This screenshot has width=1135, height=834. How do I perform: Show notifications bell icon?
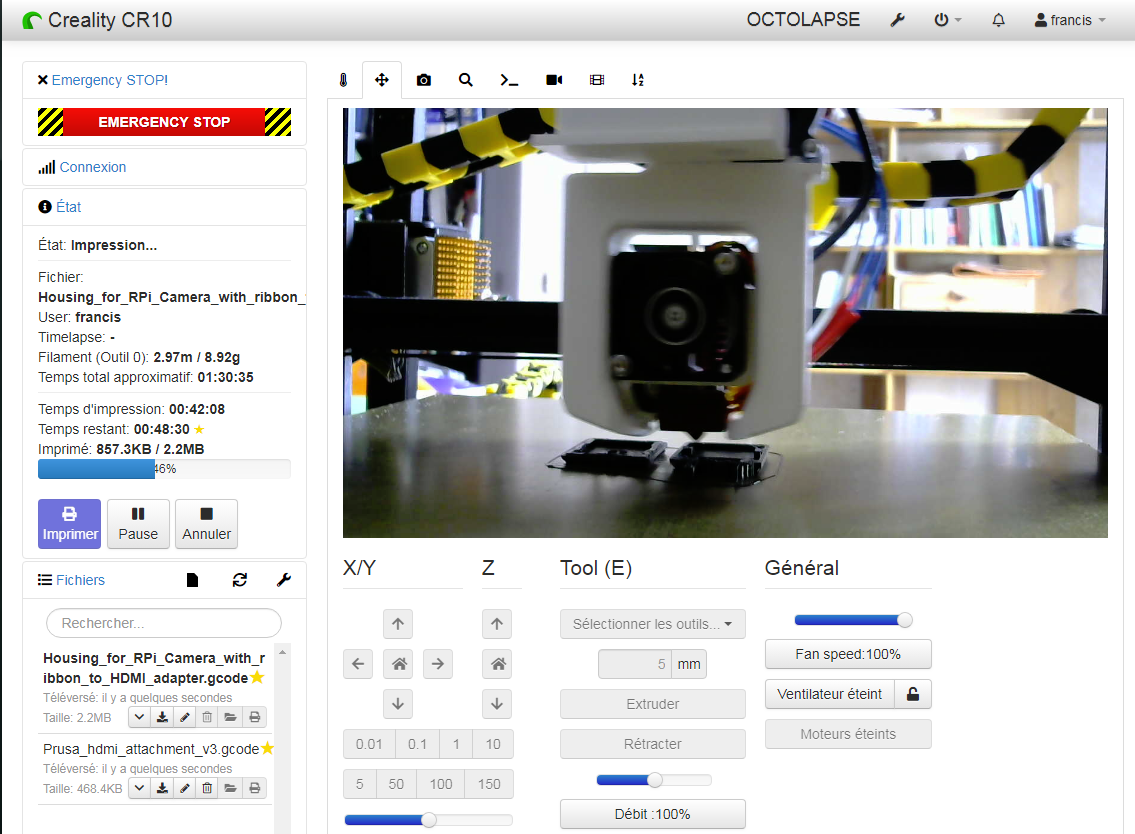coord(998,20)
